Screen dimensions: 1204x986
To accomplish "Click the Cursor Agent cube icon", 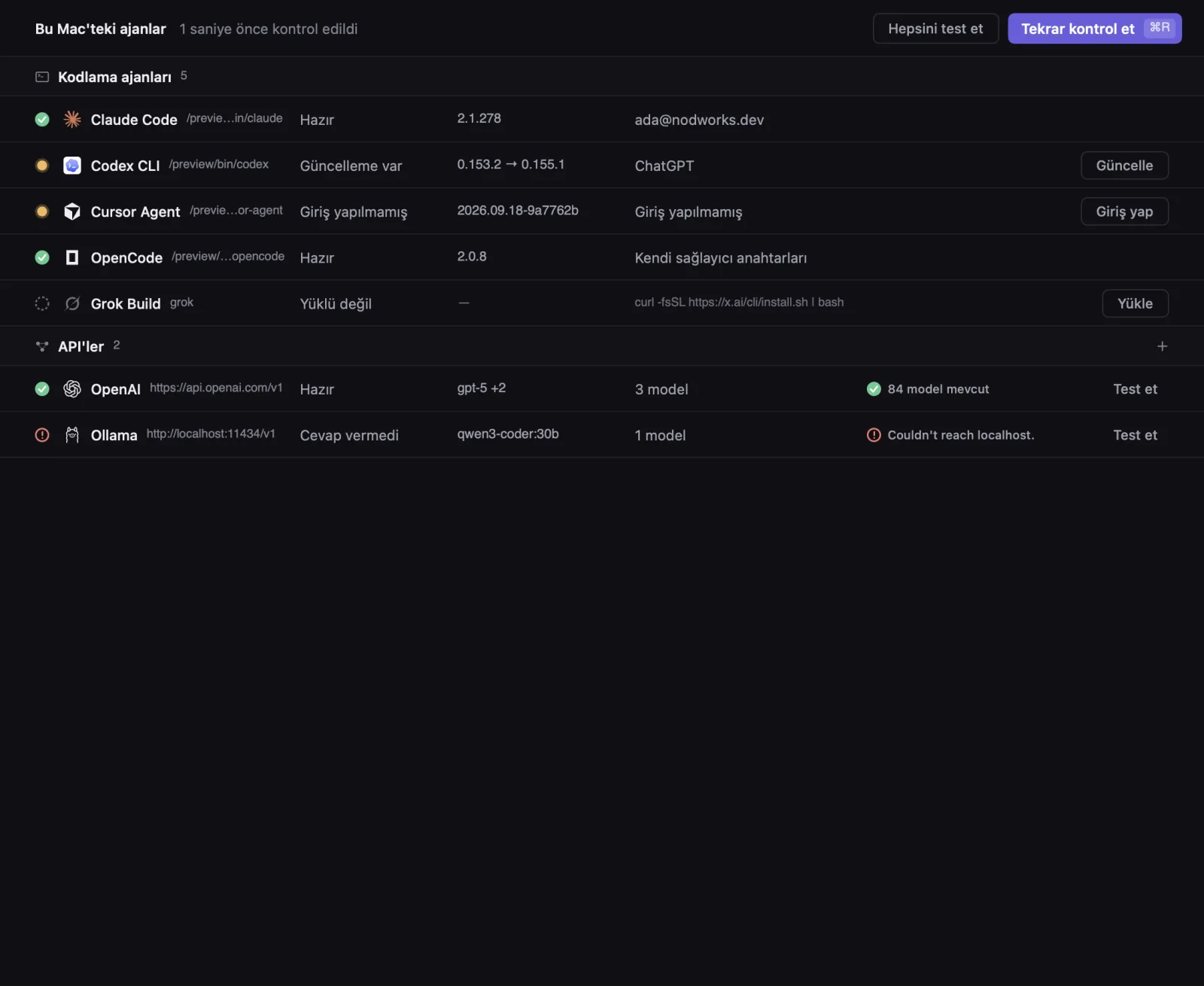I will coord(72,212).
